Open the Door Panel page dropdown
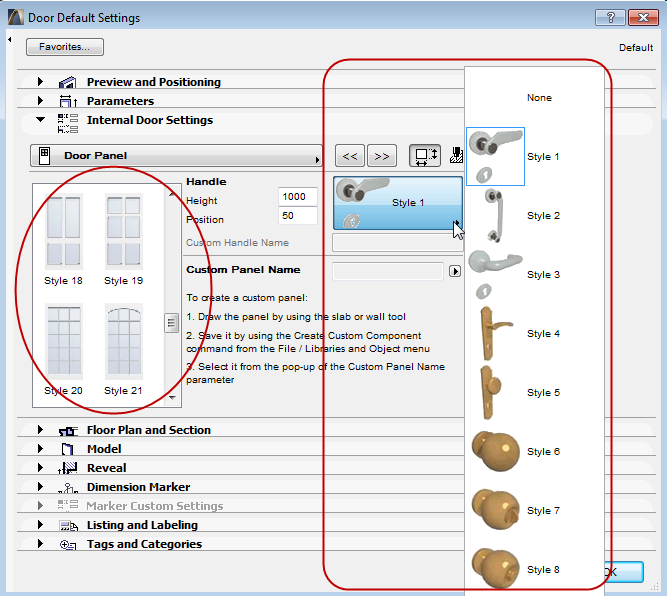This screenshot has height=596, width=667. (176, 156)
